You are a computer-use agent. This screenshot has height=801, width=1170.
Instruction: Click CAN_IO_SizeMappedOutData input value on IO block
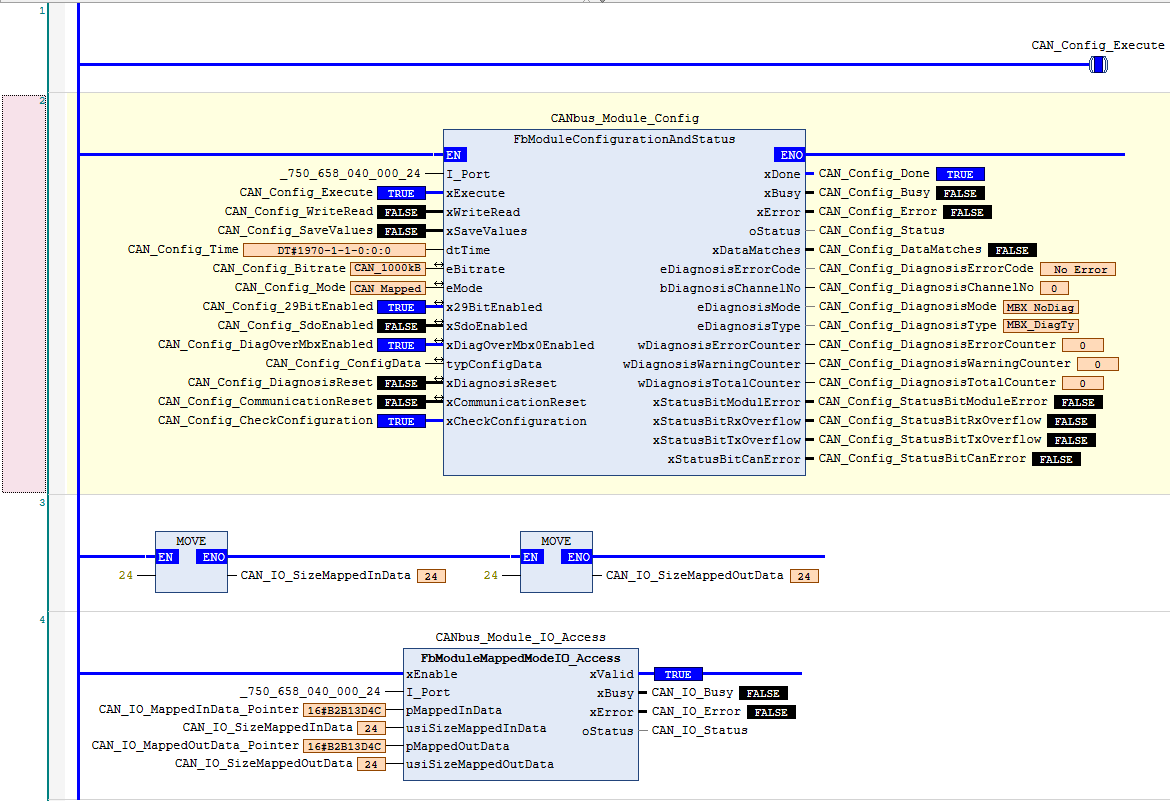pyautogui.click(x=371, y=764)
